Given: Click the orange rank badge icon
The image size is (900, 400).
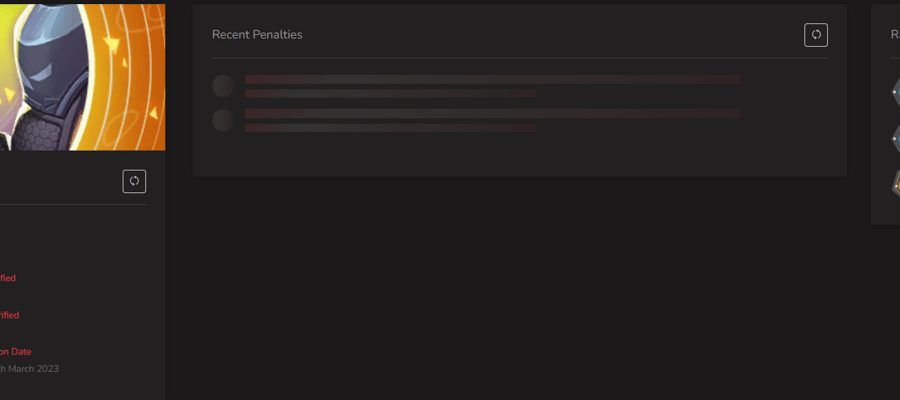Looking at the screenshot, I should [895, 184].
